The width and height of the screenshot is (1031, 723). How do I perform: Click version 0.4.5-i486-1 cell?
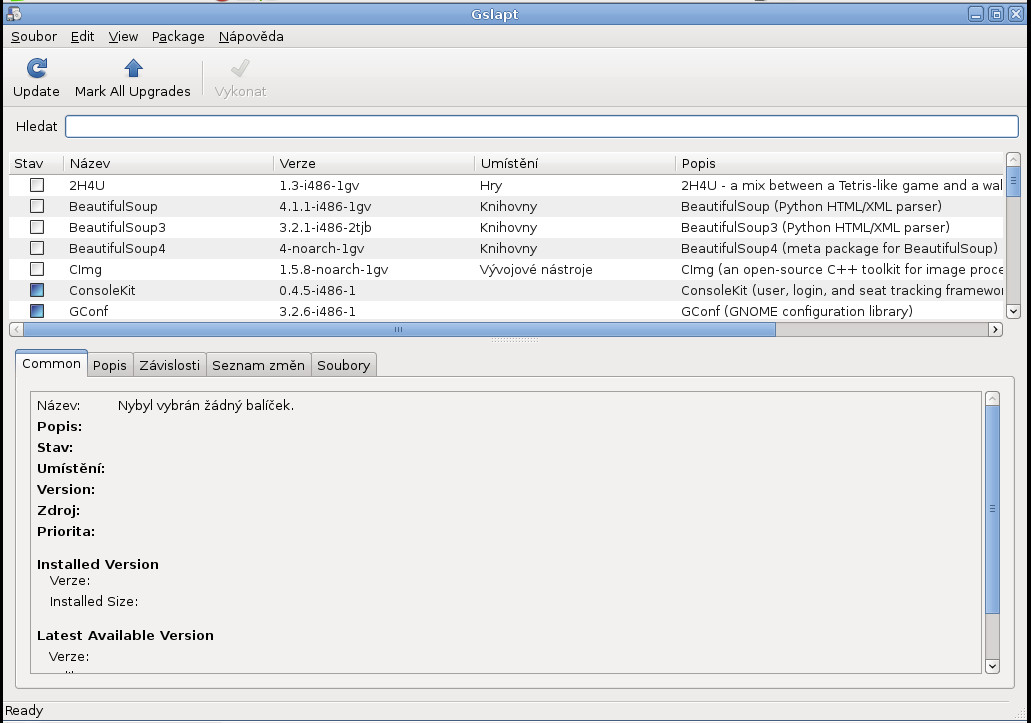click(x=317, y=291)
